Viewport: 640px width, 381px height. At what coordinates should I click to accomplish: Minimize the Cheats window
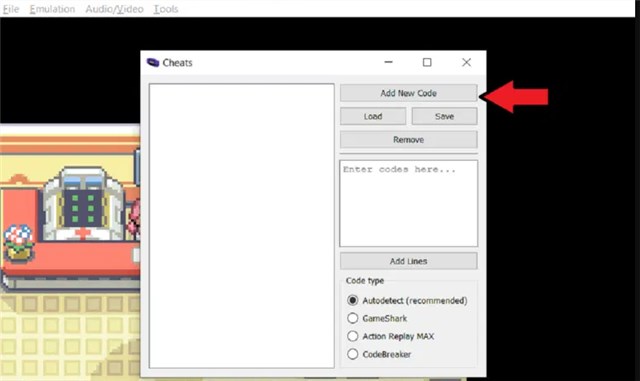[389, 62]
